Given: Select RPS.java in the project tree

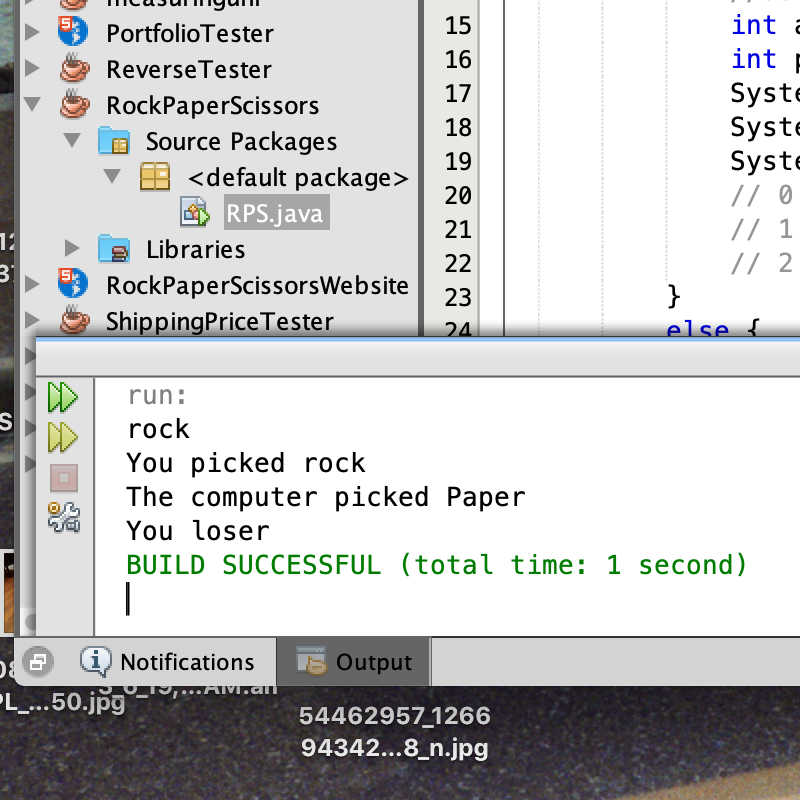Looking at the screenshot, I should click(x=274, y=213).
